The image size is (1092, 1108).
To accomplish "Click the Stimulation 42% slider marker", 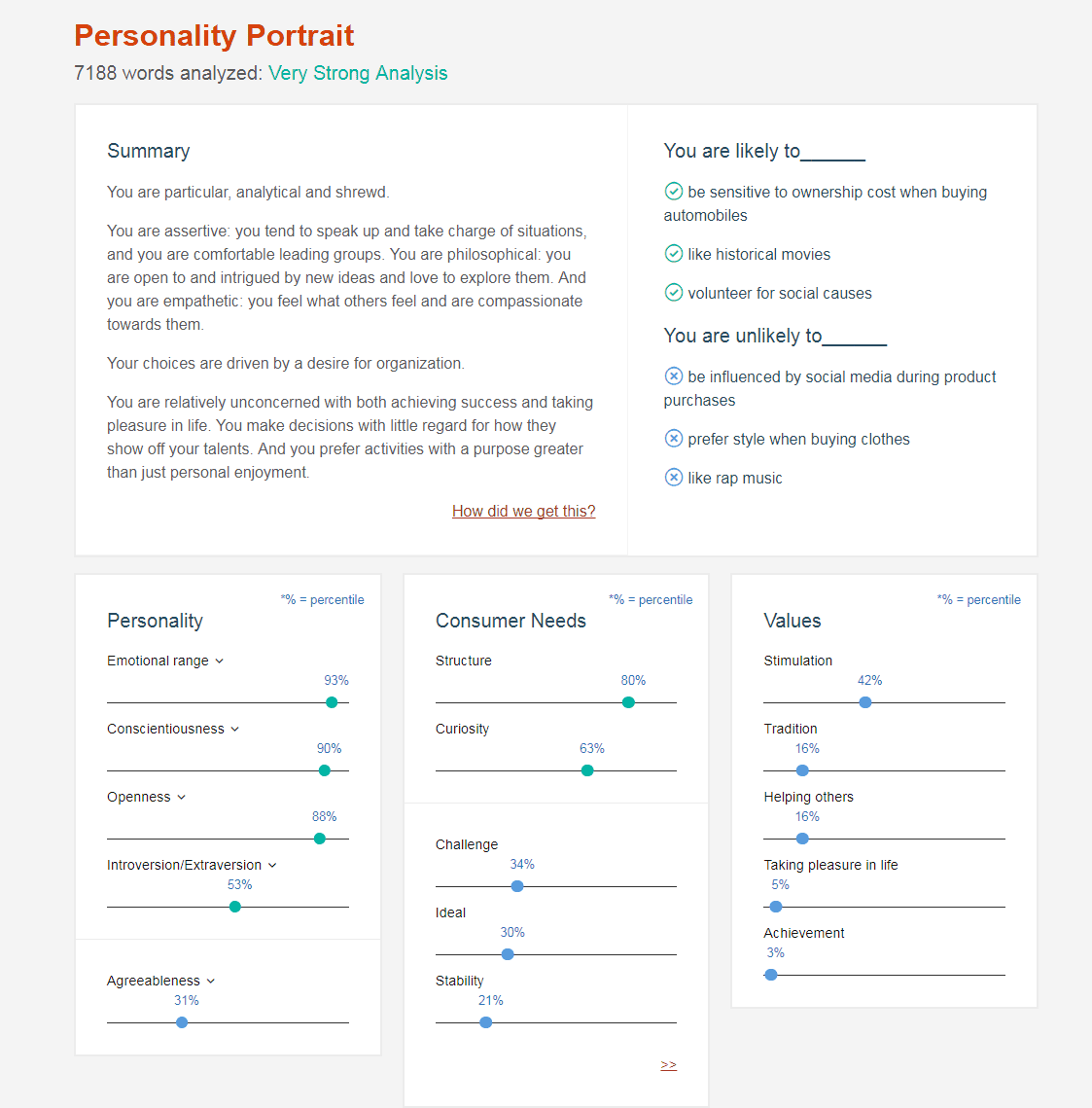I will point(865,702).
